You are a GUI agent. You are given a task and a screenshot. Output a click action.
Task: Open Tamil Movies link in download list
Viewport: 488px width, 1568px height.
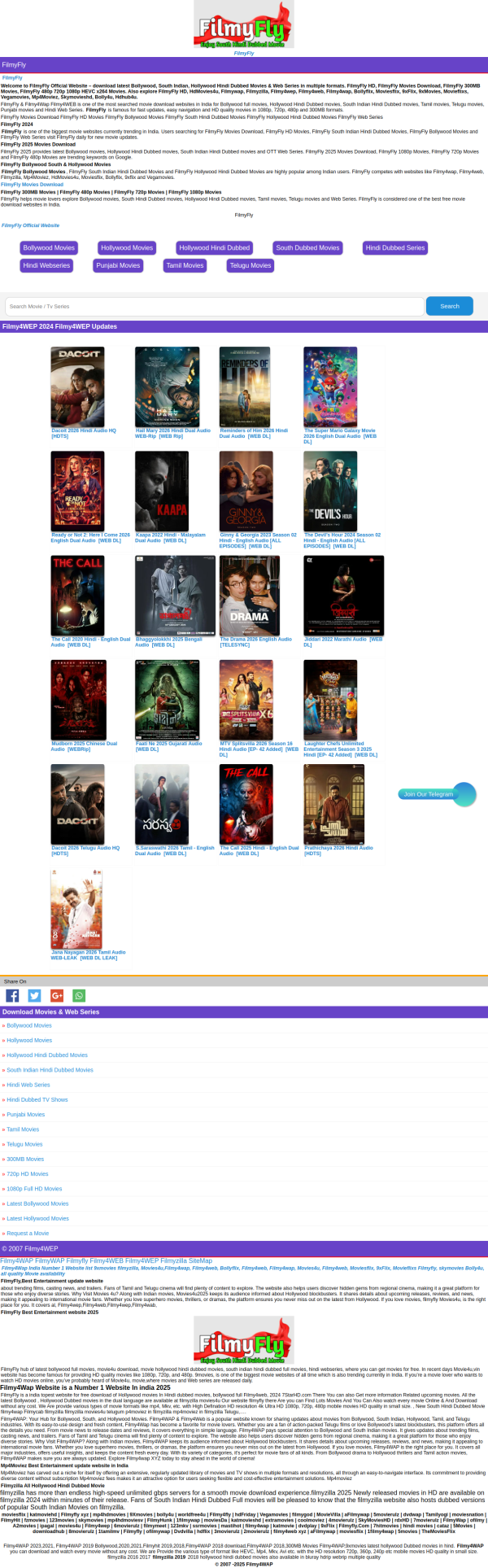(23, 1129)
